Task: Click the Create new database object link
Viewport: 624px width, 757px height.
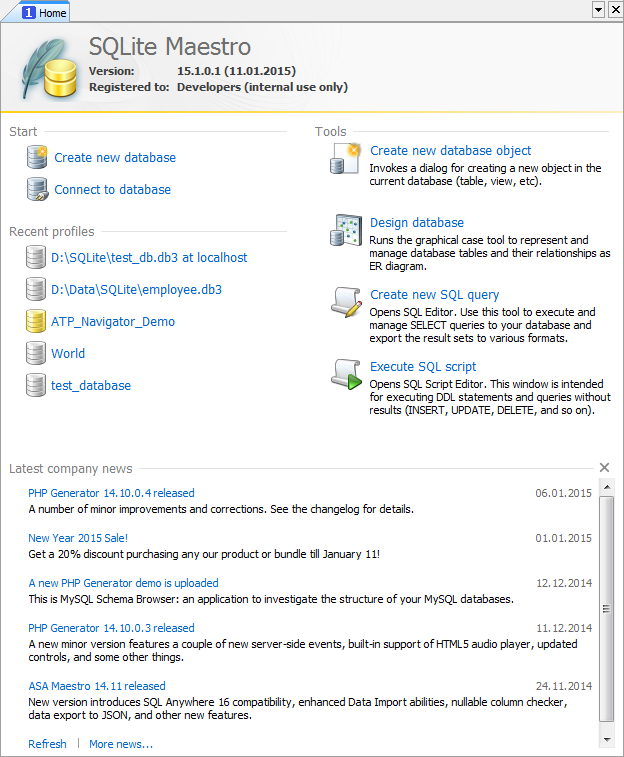Action: (x=450, y=151)
